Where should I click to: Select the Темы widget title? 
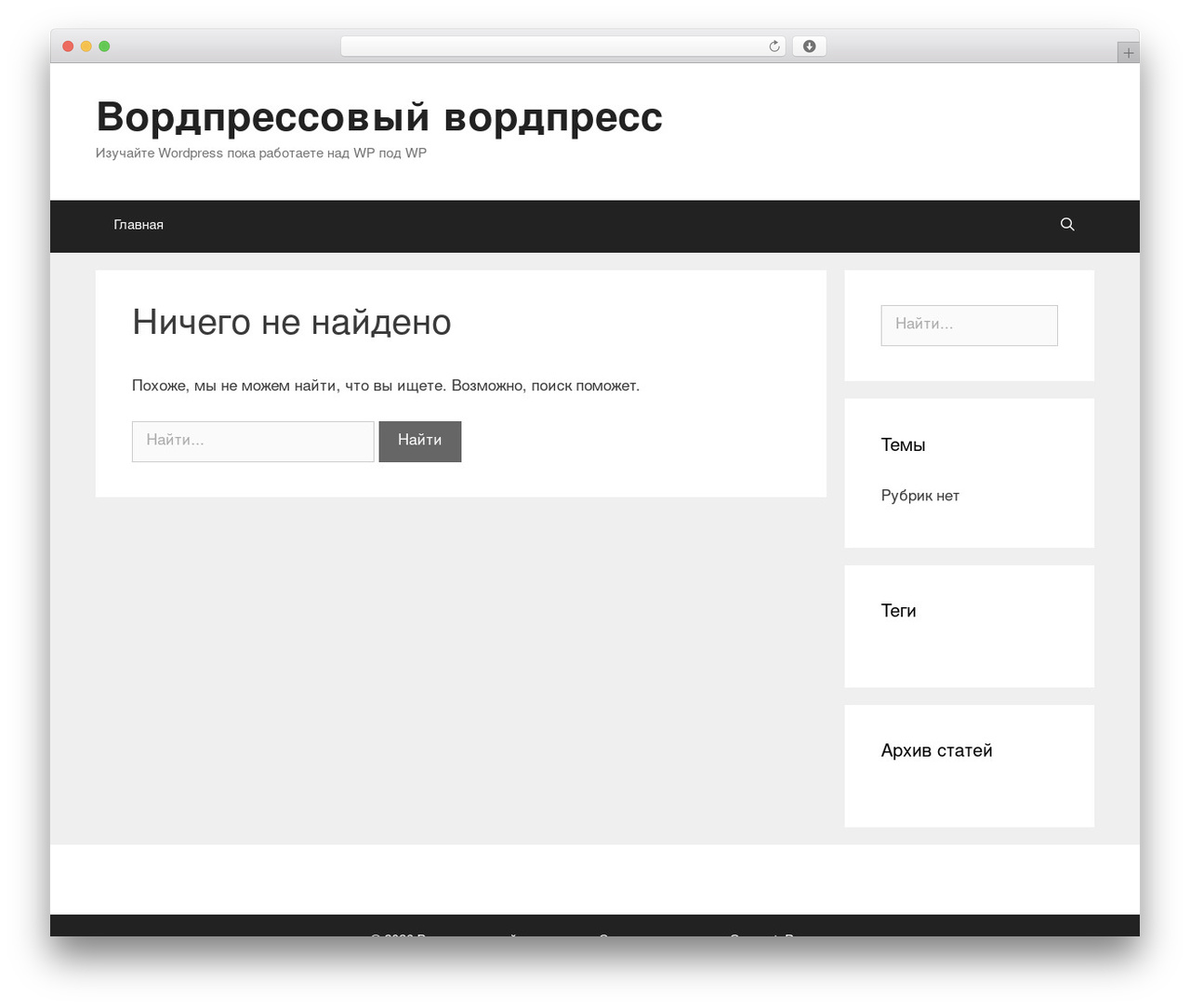pyautogui.click(x=903, y=444)
